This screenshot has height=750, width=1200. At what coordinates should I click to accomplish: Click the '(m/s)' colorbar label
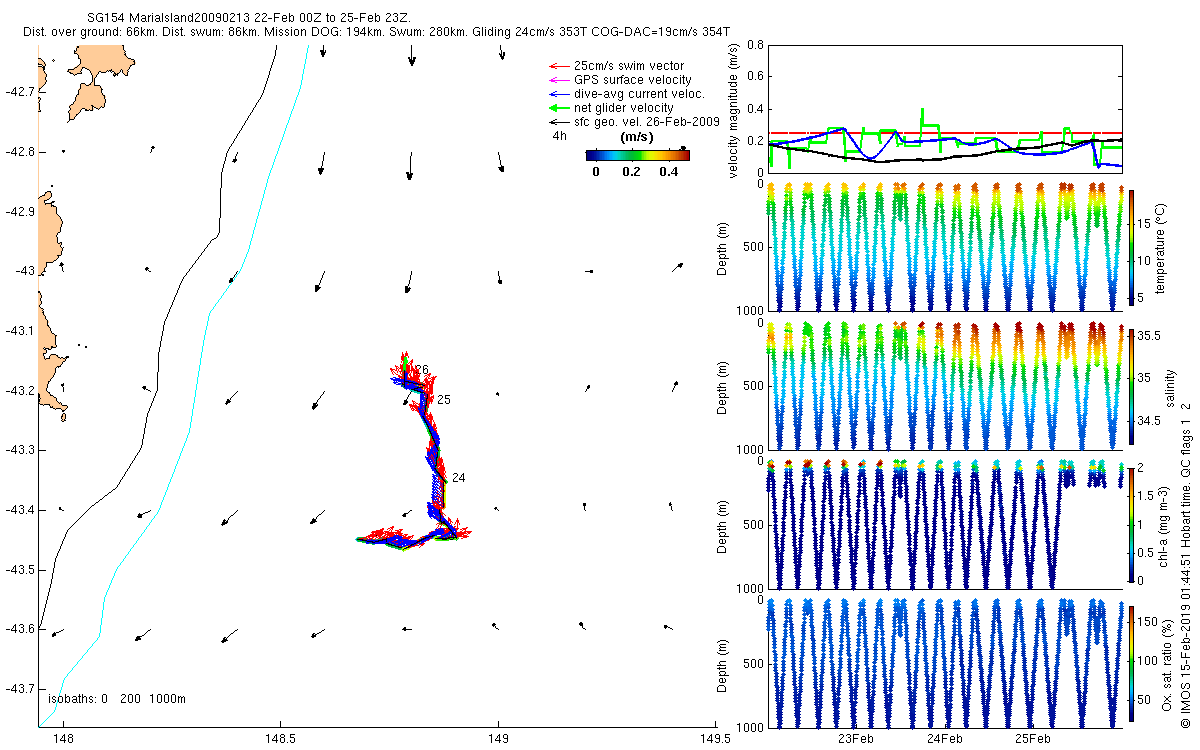coord(637,137)
